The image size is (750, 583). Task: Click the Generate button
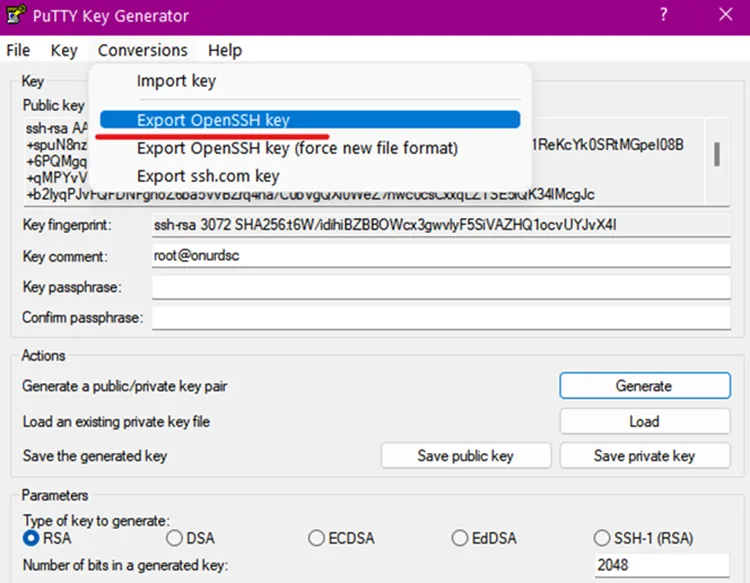point(645,385)
